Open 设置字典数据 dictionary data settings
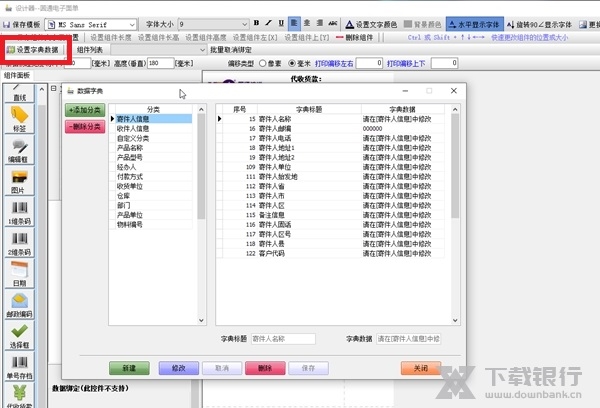Screen dimensions: 600x408 point(33,50)
